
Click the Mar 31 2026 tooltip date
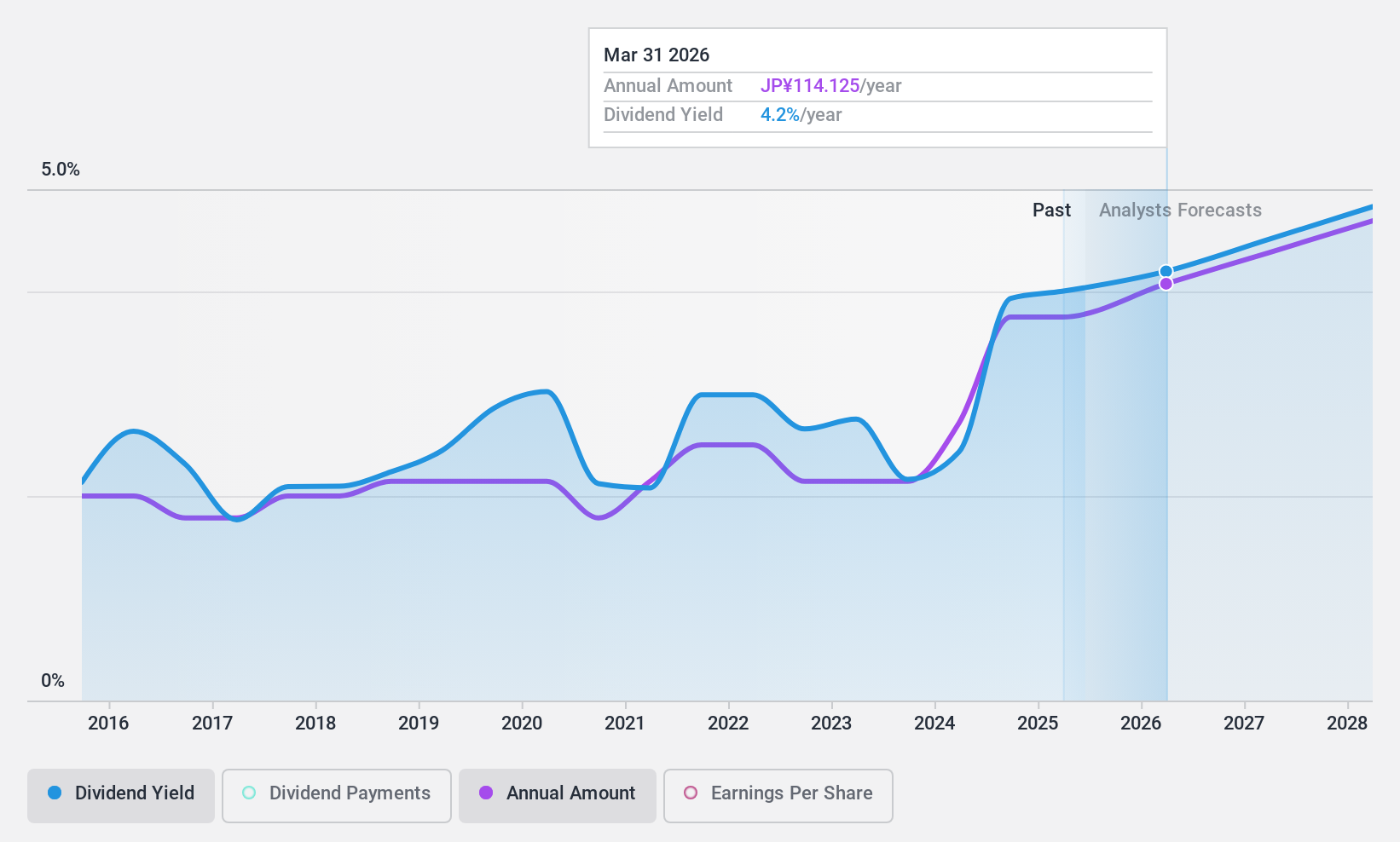pos(657,55)
